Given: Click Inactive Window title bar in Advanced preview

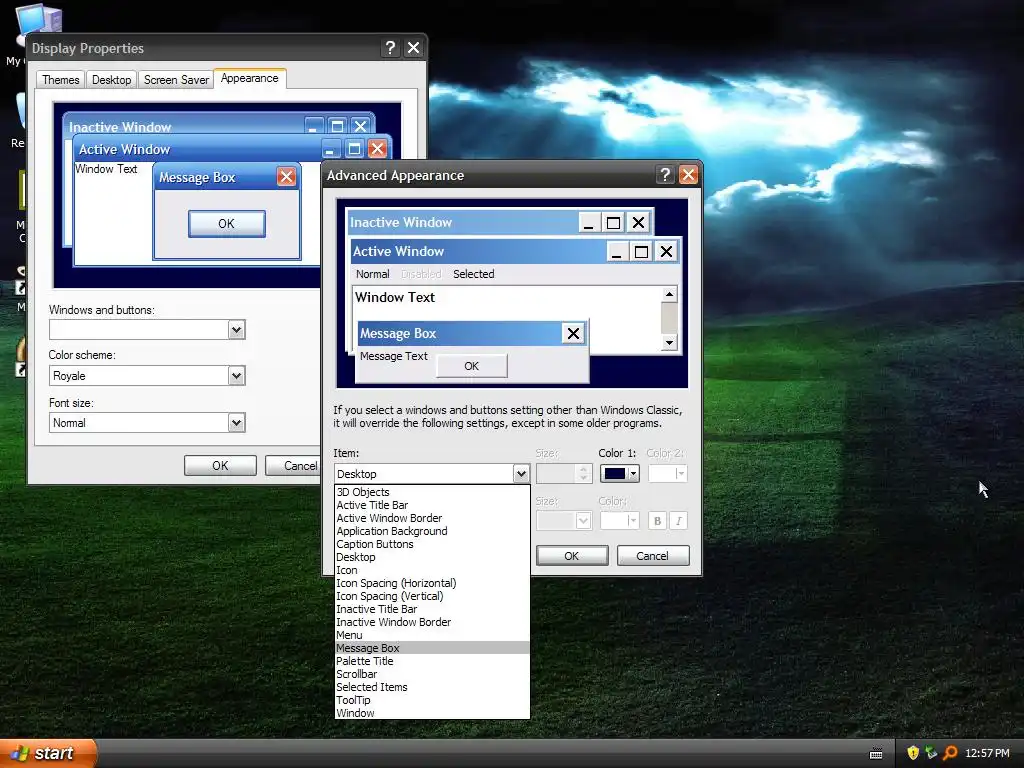Looking at the screenshot, I should click(x=462, y=223).
